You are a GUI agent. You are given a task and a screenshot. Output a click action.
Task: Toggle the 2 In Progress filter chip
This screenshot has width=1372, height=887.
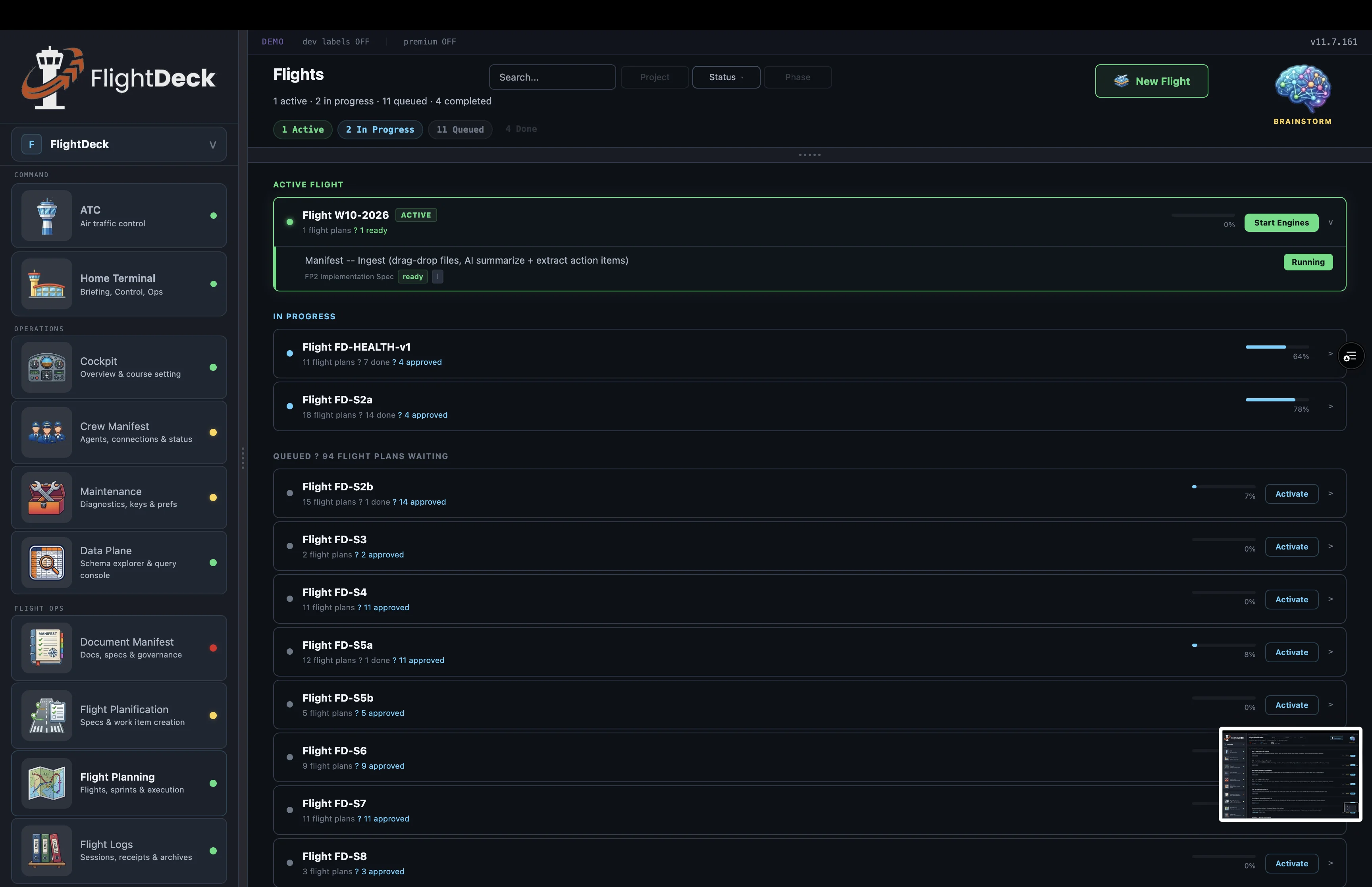coord(380,129)
